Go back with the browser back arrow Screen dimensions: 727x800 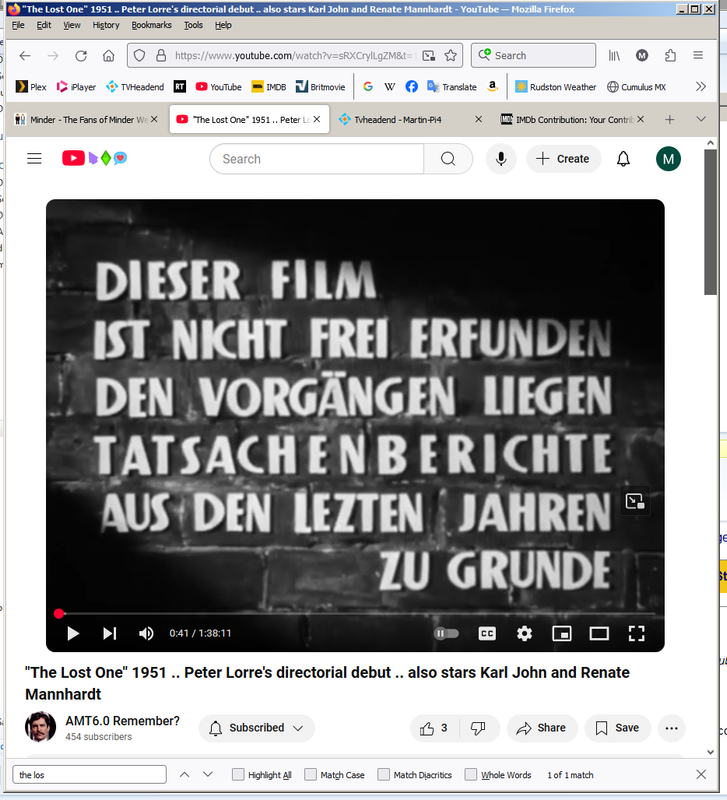(25, 56)
